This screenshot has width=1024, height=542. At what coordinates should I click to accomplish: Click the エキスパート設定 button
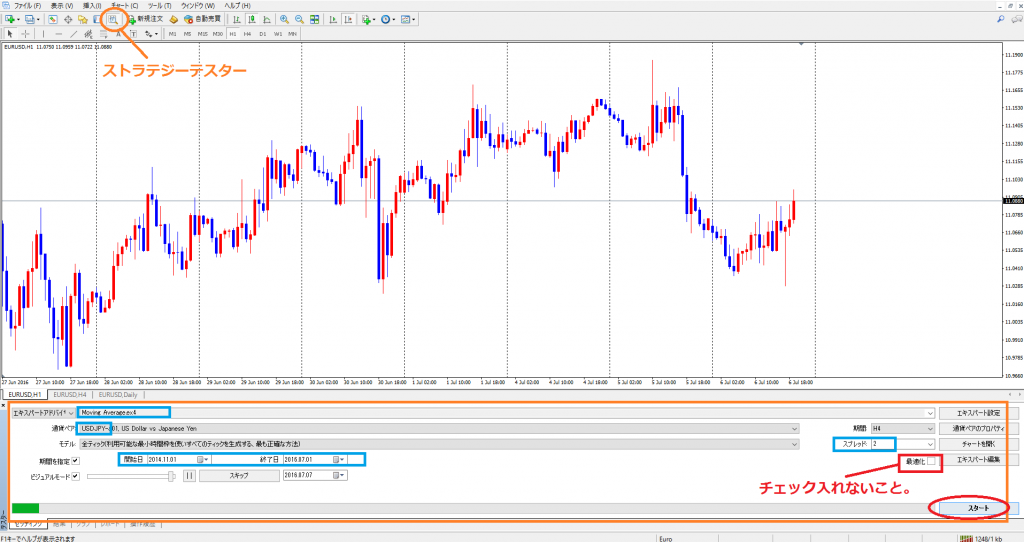point(978,413)
